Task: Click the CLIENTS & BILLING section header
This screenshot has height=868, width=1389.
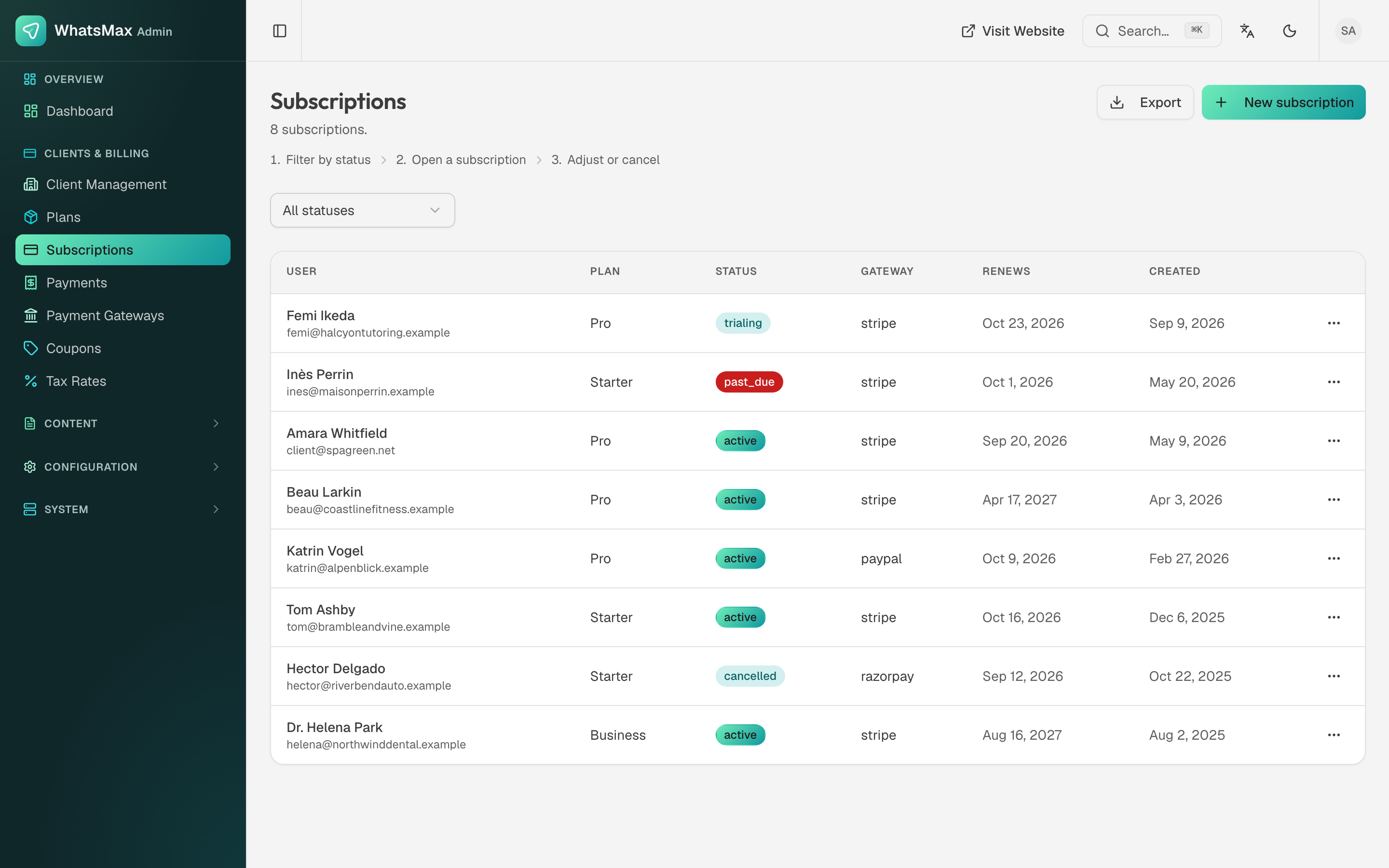Action: tap(96, 154)
